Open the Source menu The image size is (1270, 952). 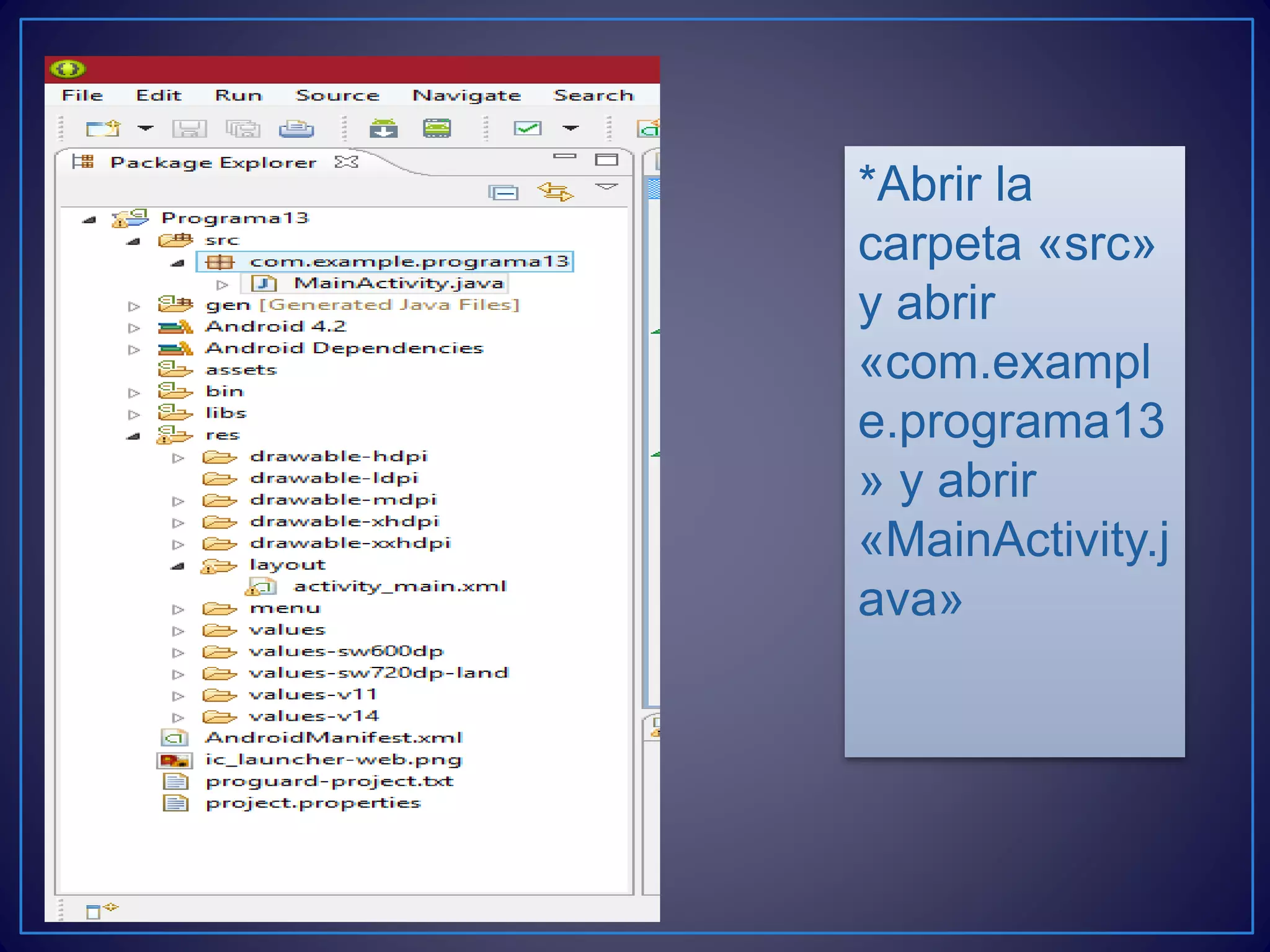tap(337, 95)
